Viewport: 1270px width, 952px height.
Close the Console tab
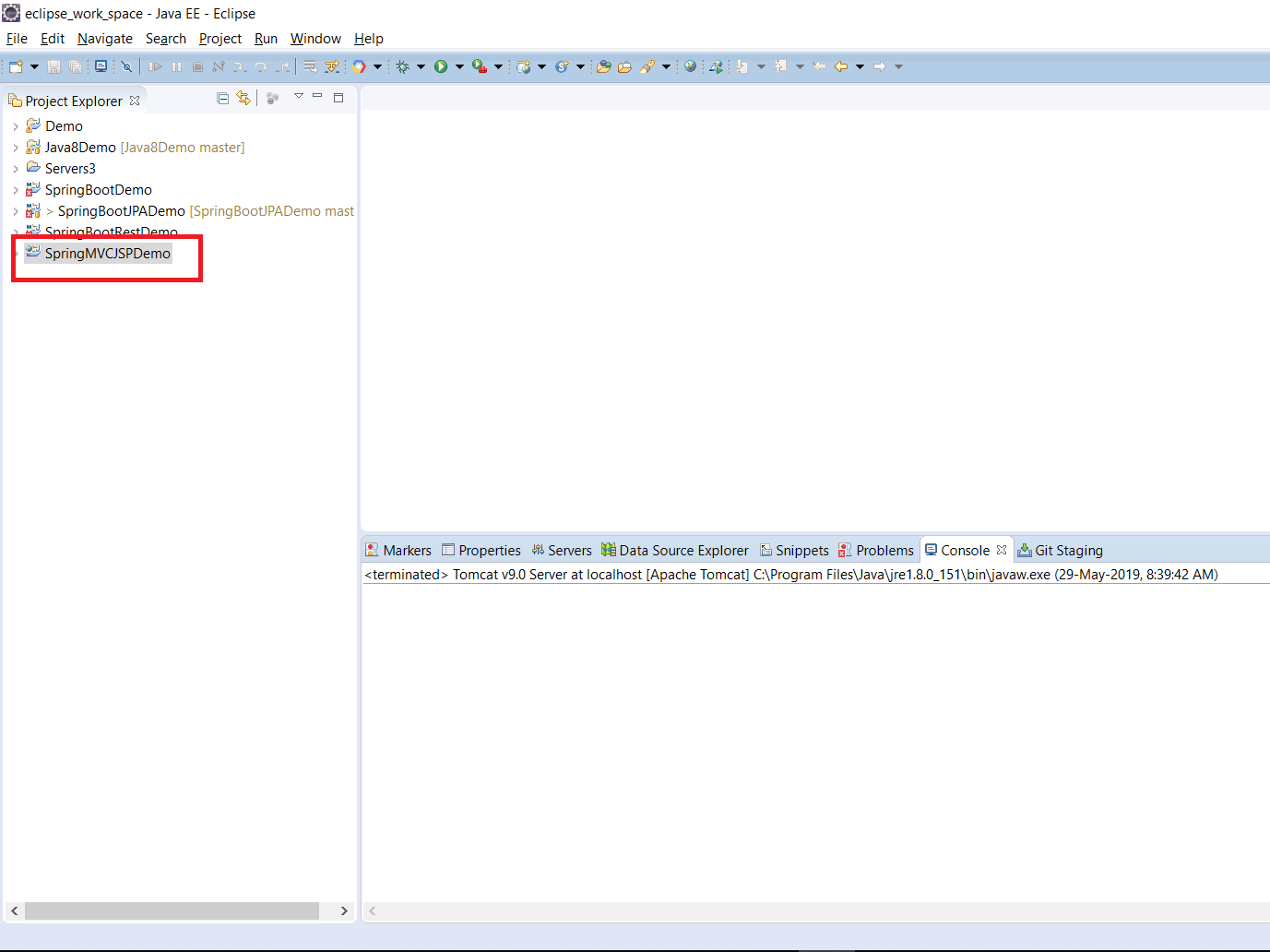pyautogui.click(x=1002, y=550)
